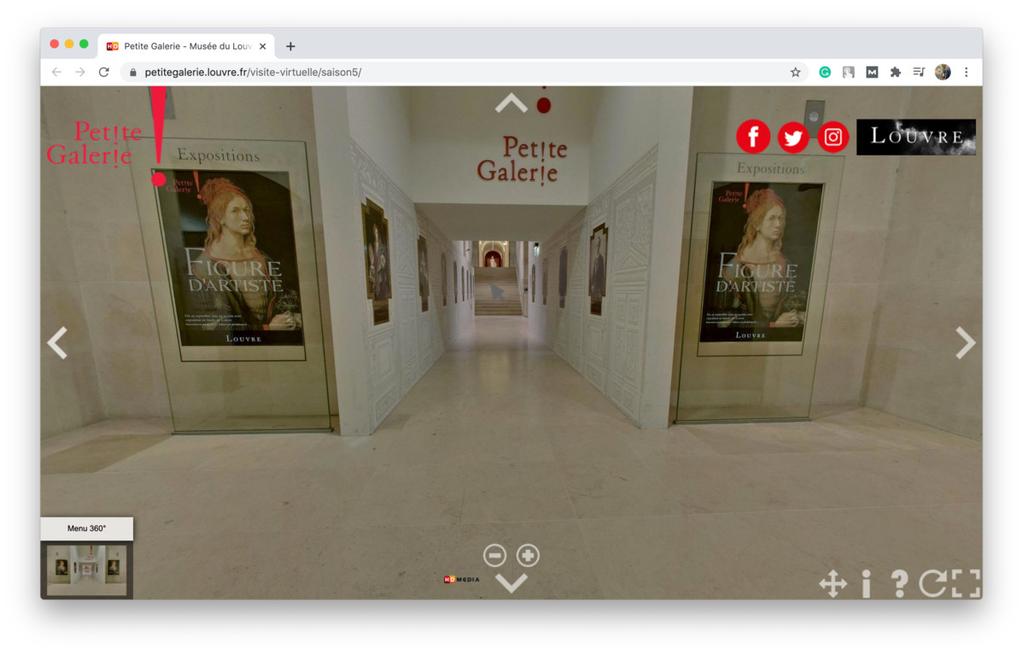Start auto-rotation with the circular arrow icon
Screen dimensions: 1024x654
[x=933, y=583]
